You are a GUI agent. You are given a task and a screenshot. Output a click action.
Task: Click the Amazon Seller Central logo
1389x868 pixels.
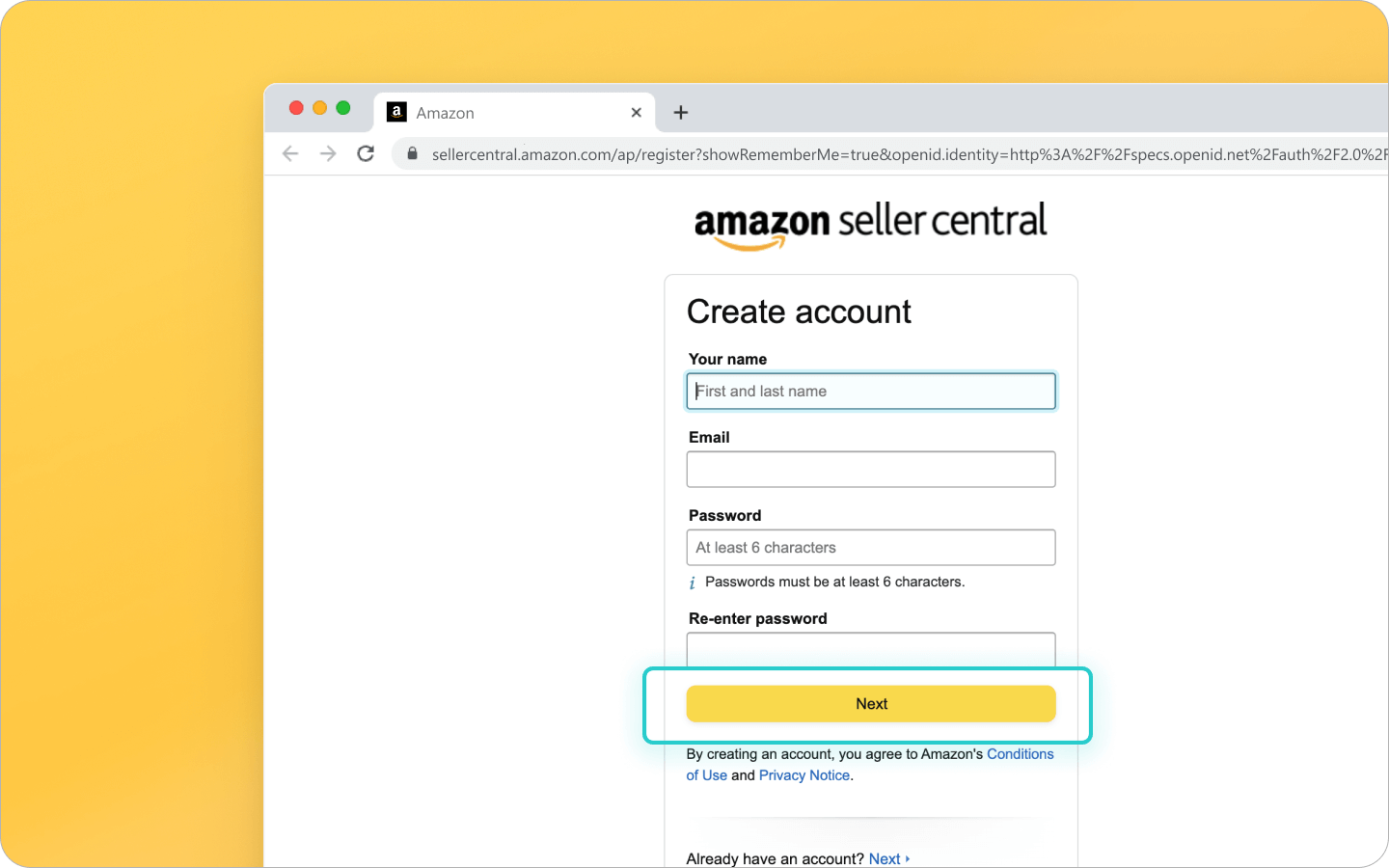870,224
